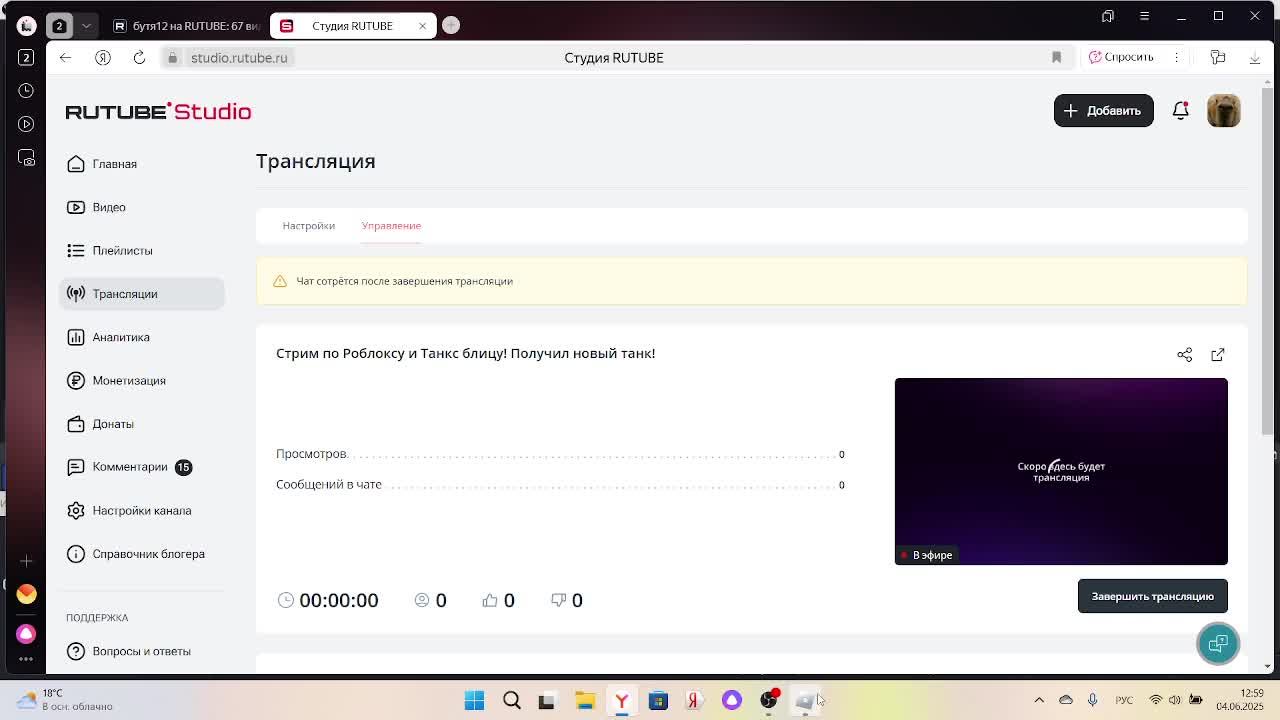Open Плейлисты in the sidebar
Image resolution: width=1280 pixels, height=720 pixels.
point(122,250)
